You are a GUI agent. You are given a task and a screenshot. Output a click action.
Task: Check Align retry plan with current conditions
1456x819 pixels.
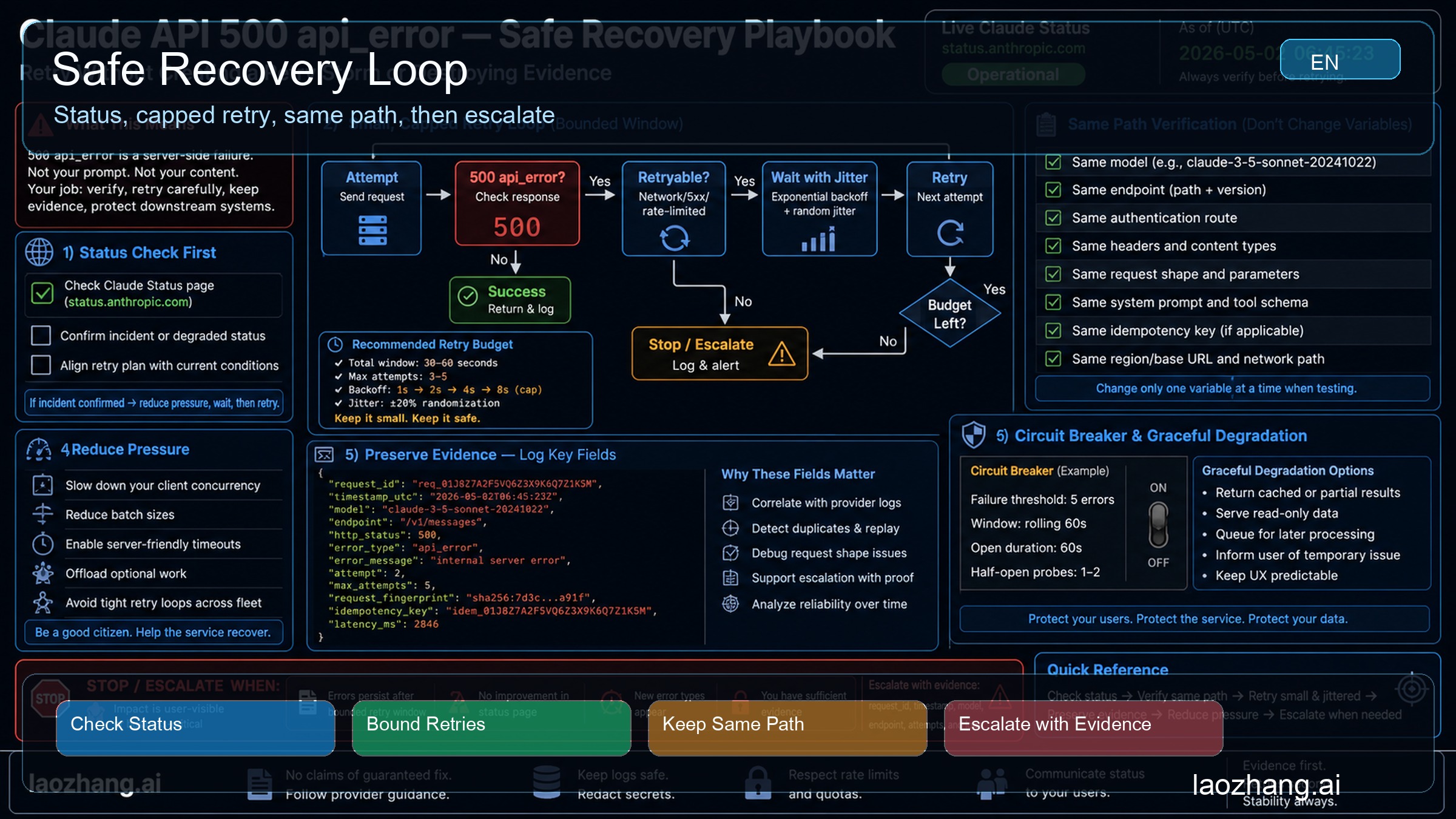(x=41, y=365)
